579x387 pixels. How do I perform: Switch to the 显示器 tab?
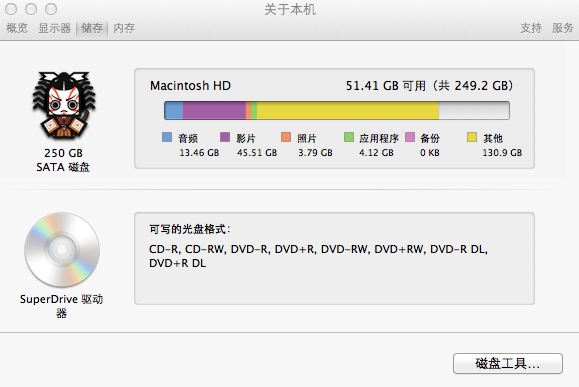(55, 28)
